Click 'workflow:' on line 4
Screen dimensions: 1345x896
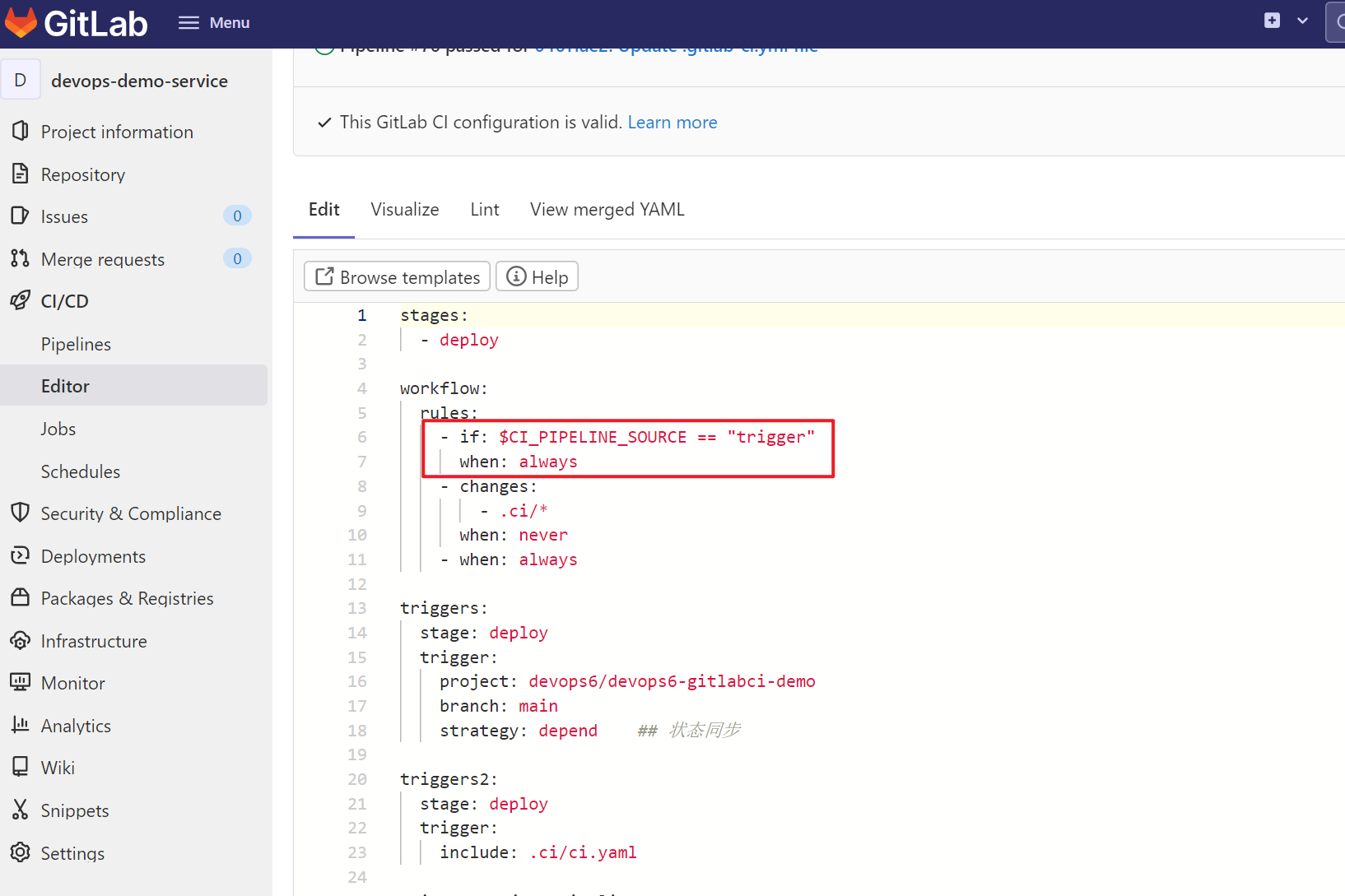[444, 388]
